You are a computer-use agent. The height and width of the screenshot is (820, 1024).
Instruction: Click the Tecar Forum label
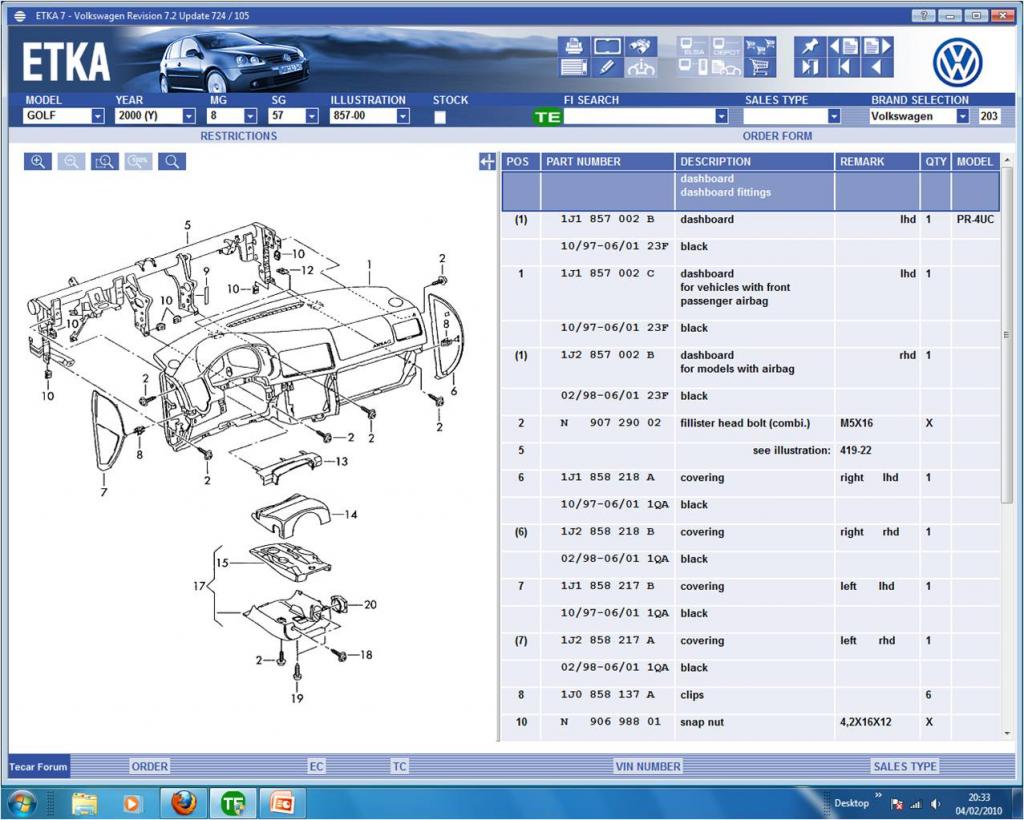click(39, 766)
